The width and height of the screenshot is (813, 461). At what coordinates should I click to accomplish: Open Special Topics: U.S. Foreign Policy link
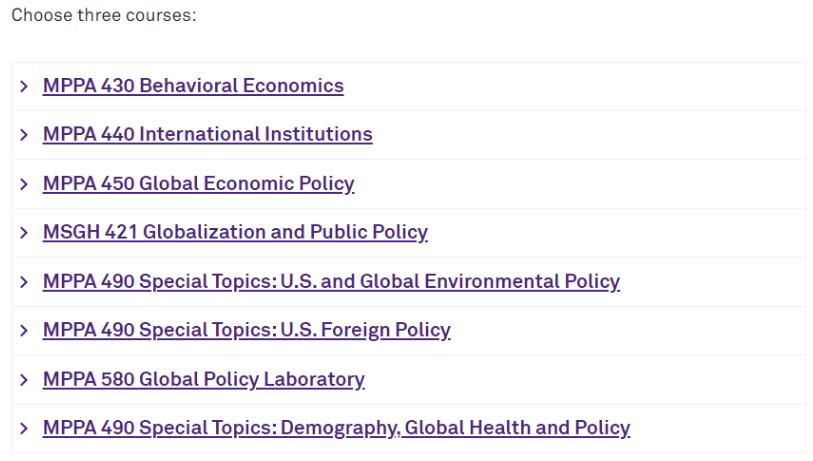(x=246, y=331)
